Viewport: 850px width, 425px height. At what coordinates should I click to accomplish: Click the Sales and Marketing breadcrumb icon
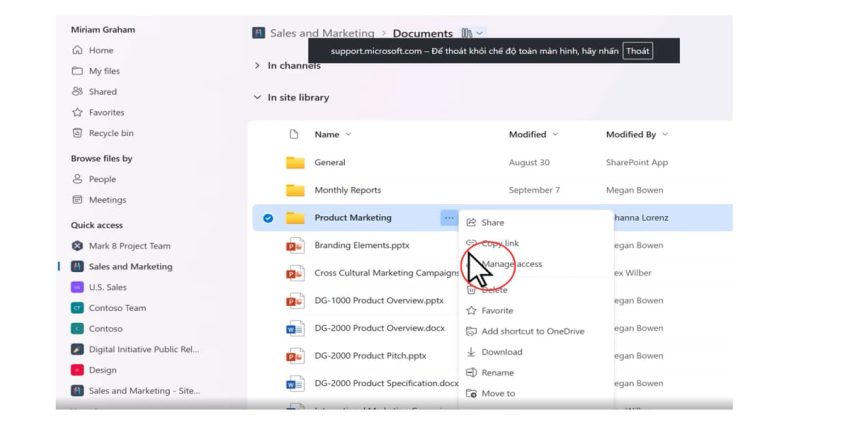[x=259, y=33]
